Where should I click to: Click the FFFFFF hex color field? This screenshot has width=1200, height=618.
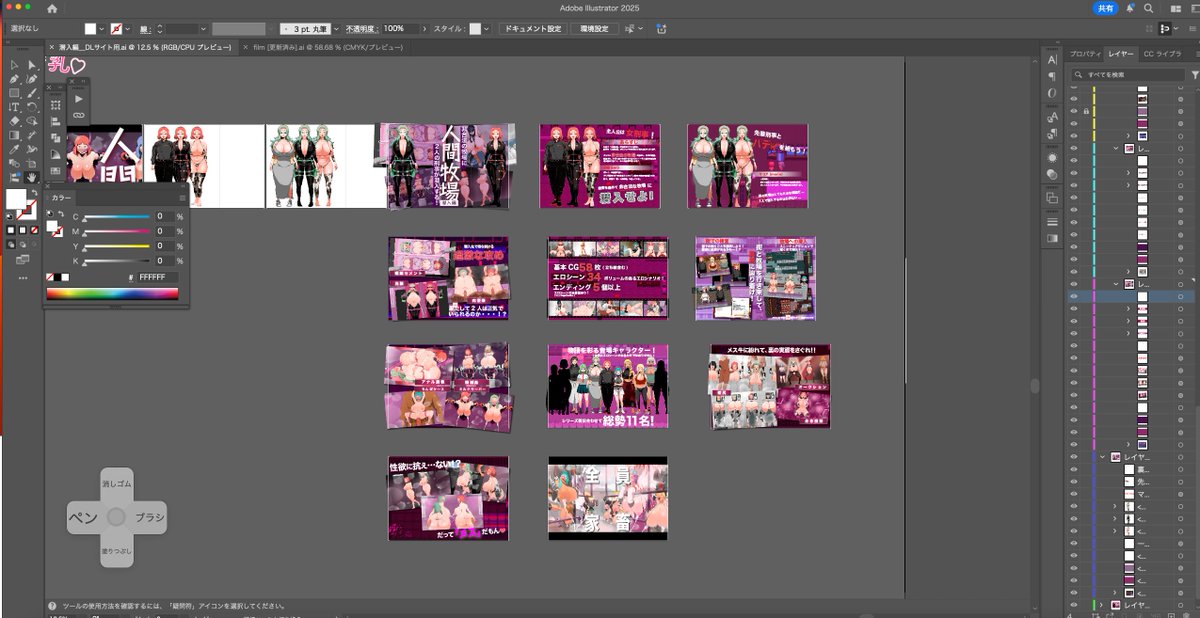(158, 277)
